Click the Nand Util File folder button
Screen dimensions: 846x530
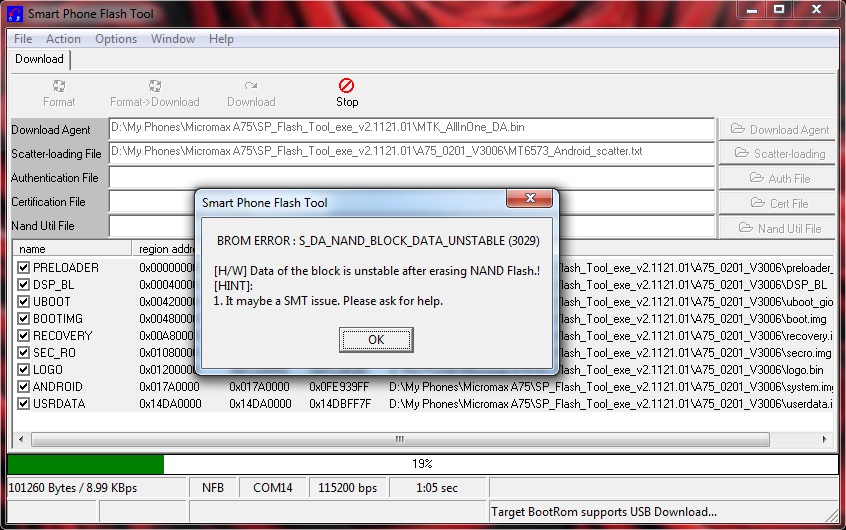[779, 228]
